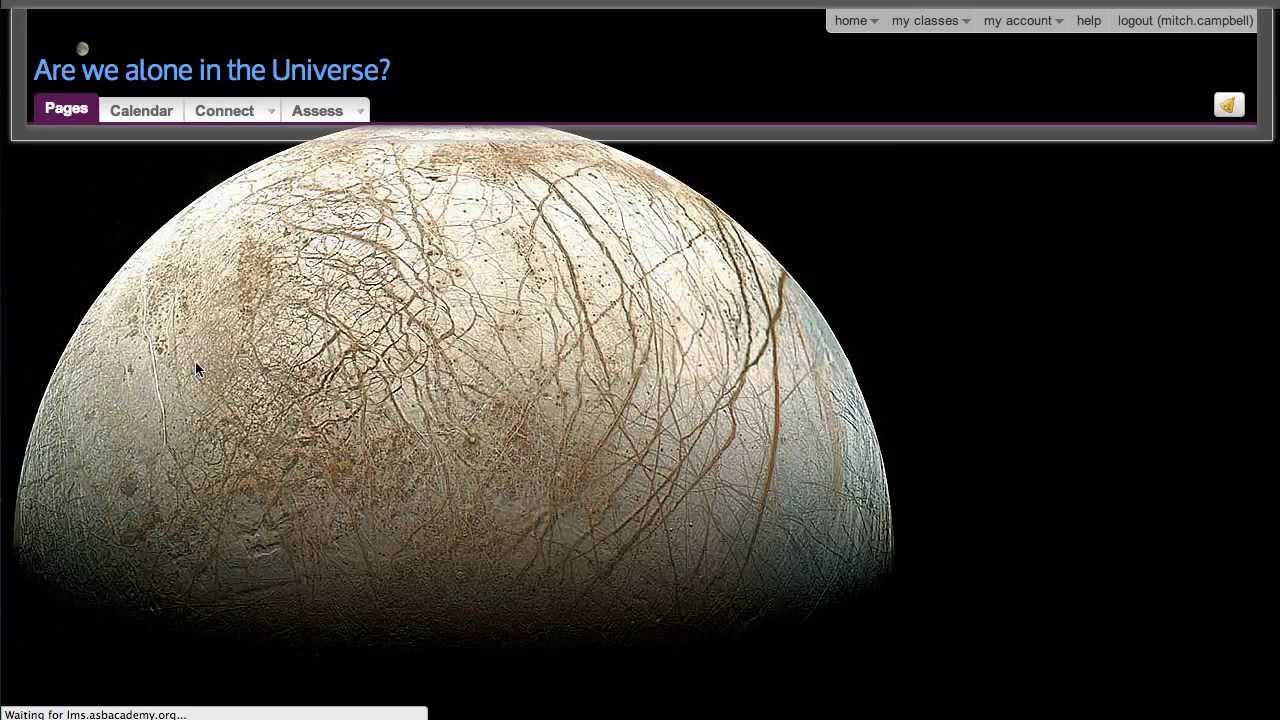Open the my account dropdown menu
1280x720 pixels.
[x=1023, y=21]
